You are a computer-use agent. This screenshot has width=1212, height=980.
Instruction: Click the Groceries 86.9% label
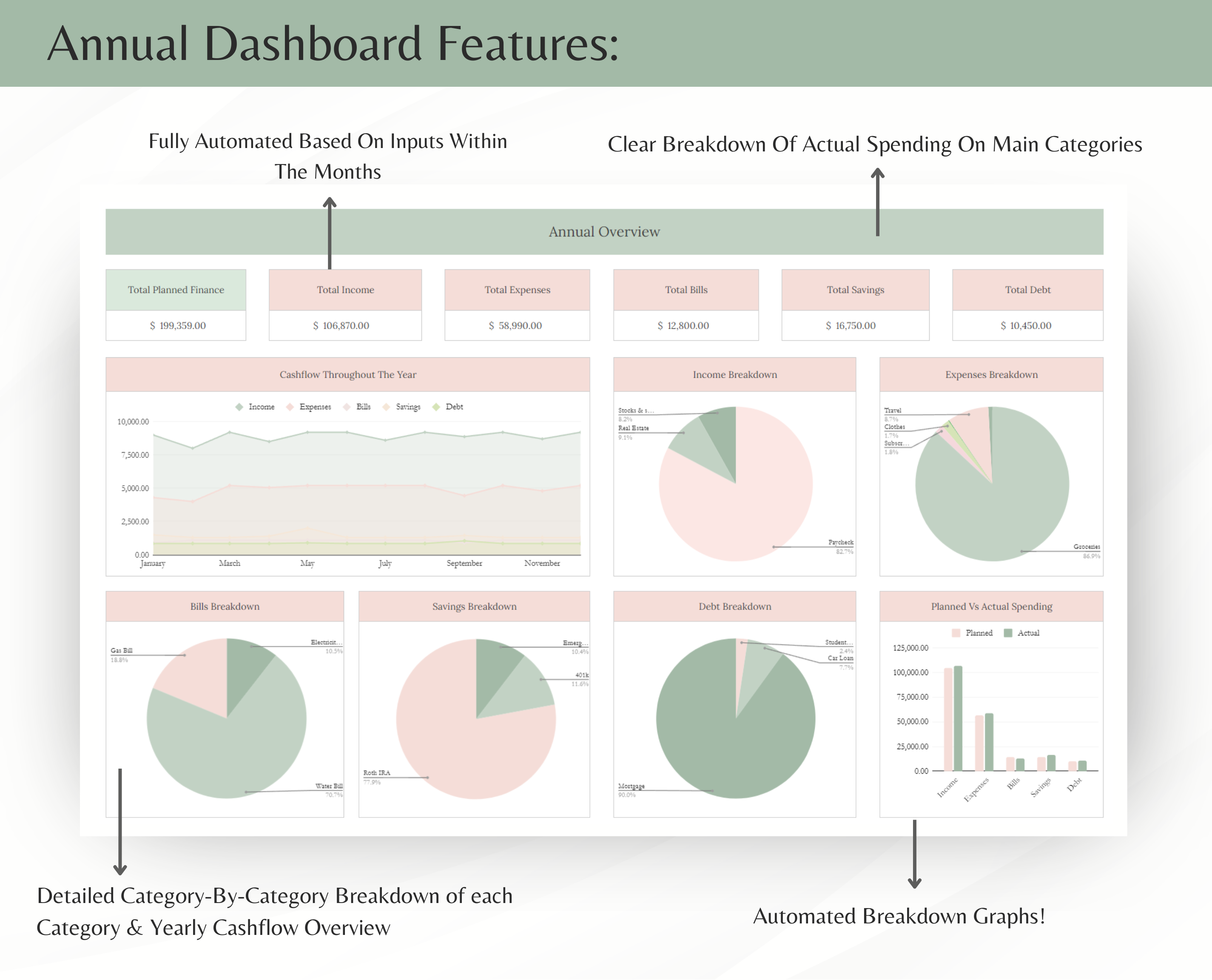click(x=1087, y=551)
